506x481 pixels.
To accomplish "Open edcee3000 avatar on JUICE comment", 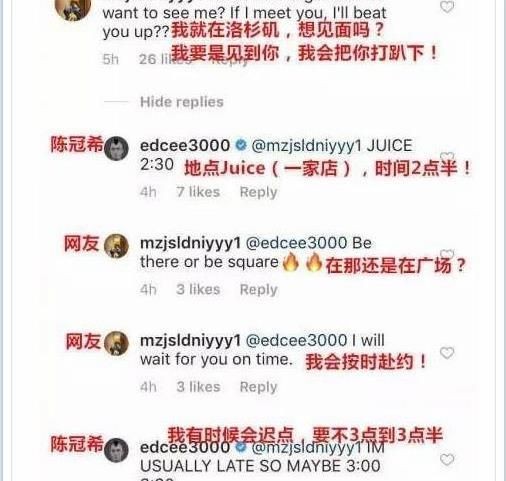I will point(116,148).
